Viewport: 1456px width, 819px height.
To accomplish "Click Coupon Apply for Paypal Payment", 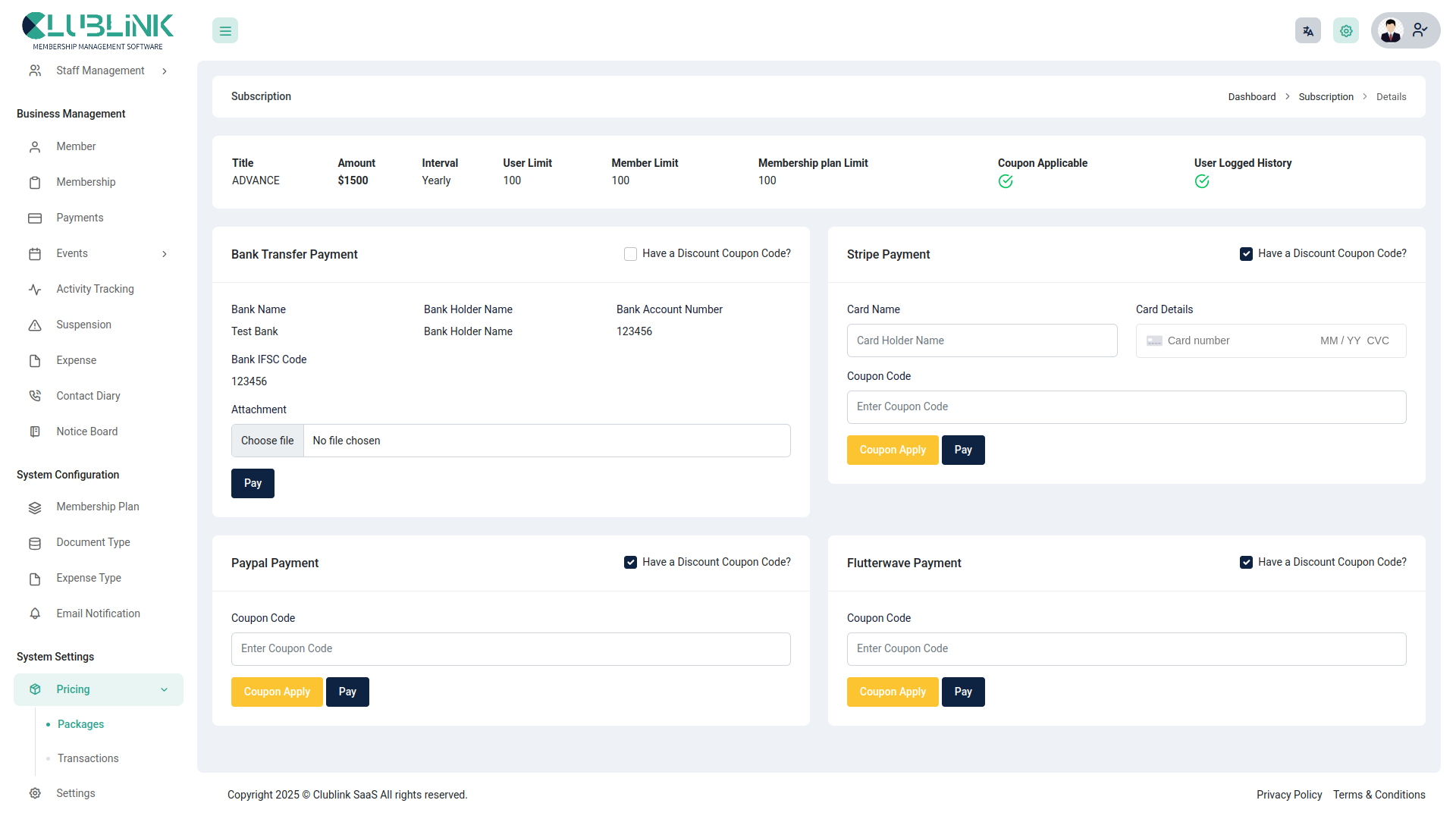I will [277, 692].
